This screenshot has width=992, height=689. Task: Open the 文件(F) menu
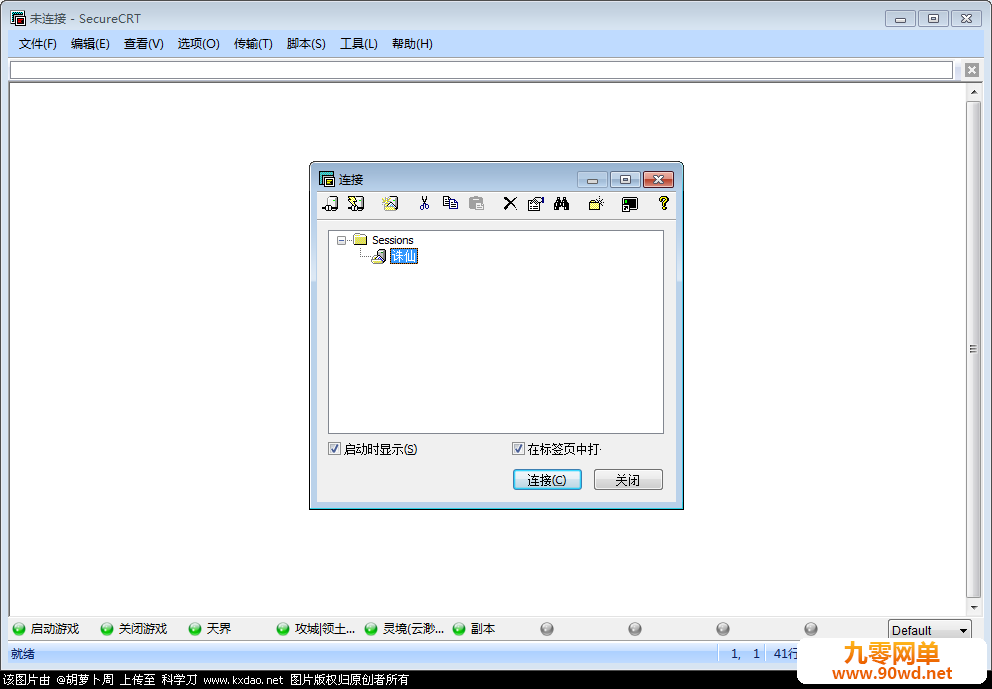[37, 44]
